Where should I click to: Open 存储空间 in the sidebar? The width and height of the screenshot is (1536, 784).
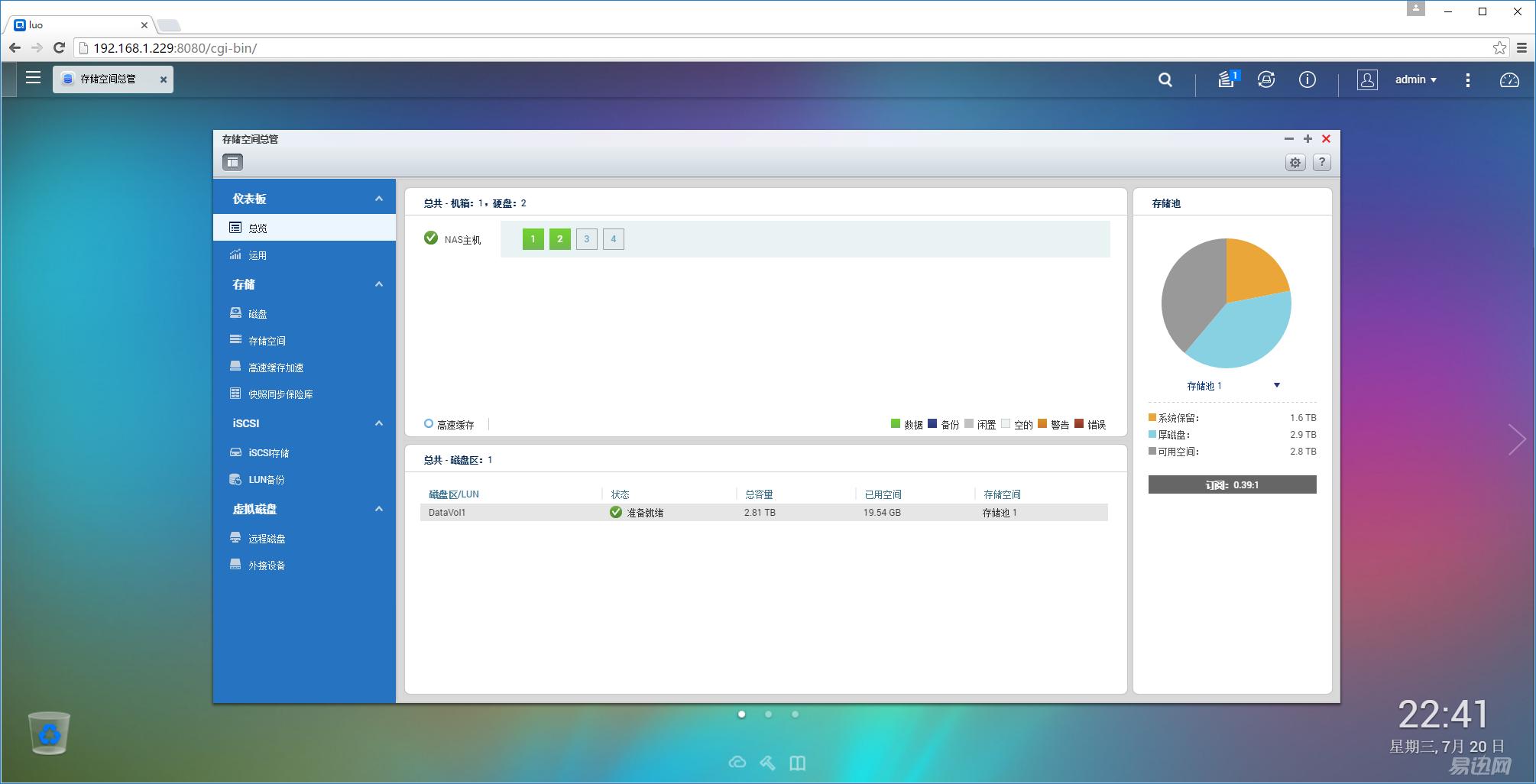(304, 340)
